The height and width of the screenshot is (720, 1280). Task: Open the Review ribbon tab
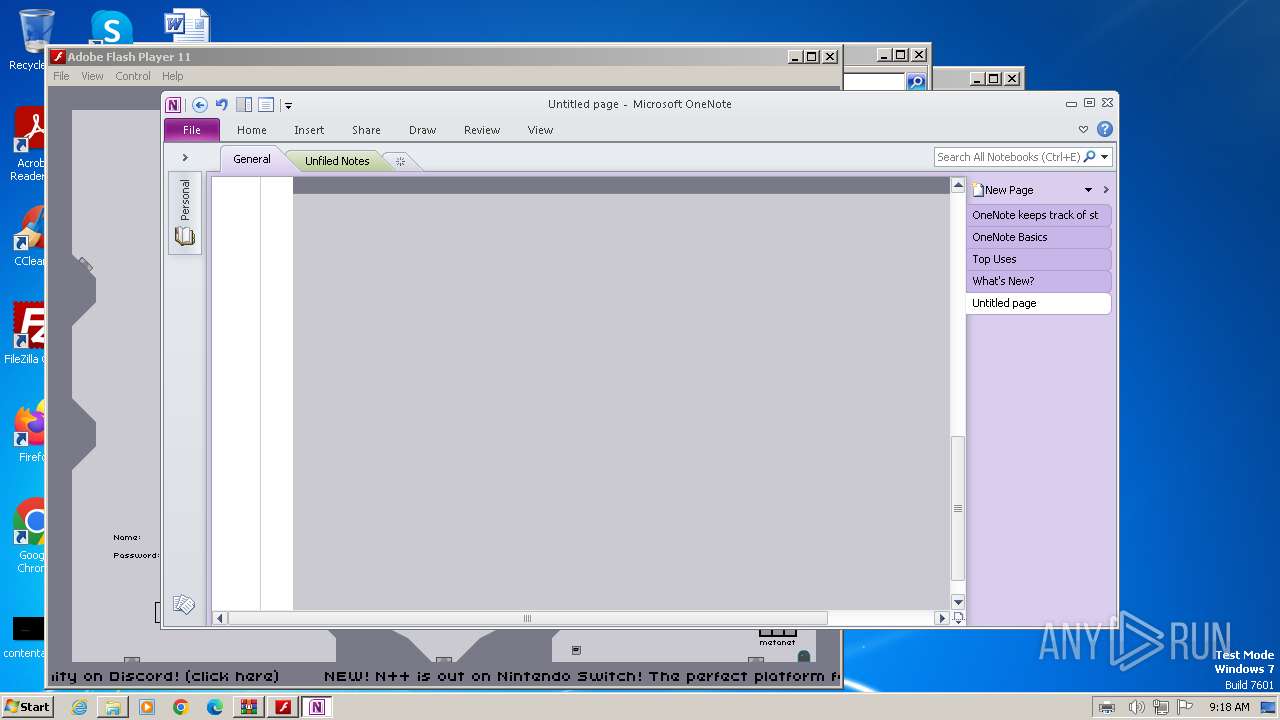[482, 130]
